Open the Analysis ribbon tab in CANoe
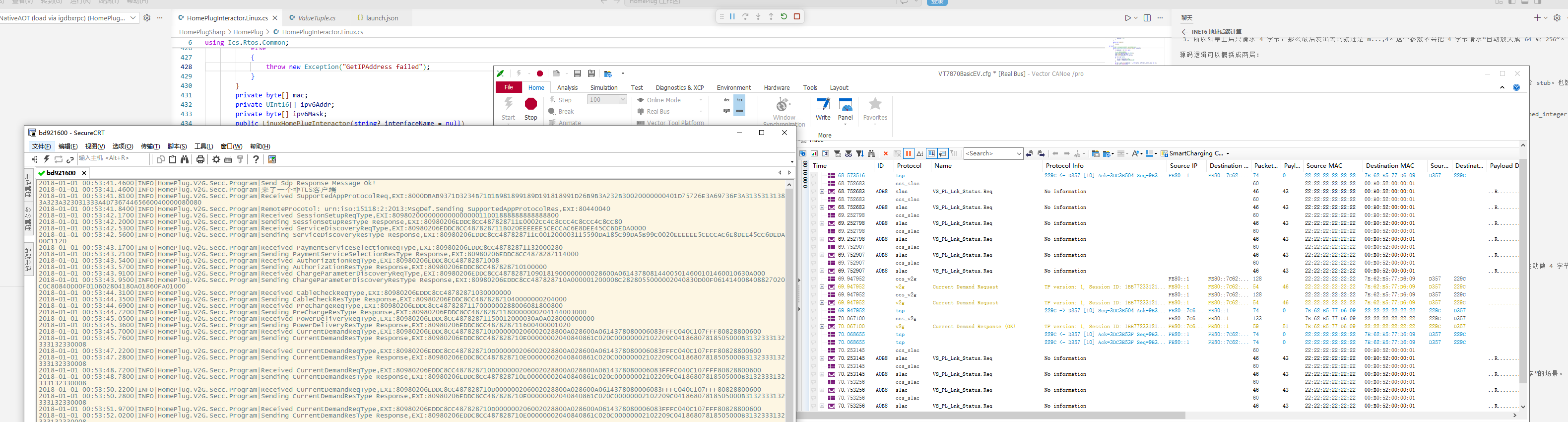Image resolution: width=1568 pixels, height=422 pixels. click(x=567, y=88)
